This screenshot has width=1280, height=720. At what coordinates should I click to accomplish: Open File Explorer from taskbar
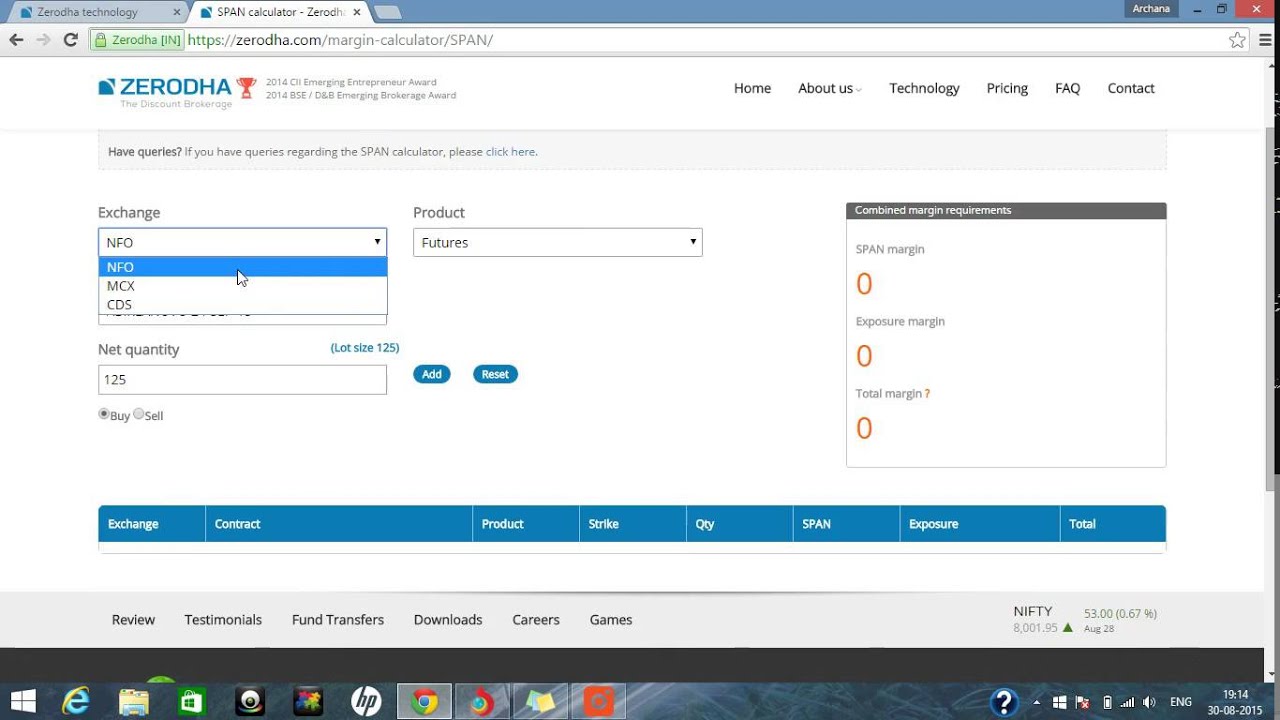tap(133, 702)
